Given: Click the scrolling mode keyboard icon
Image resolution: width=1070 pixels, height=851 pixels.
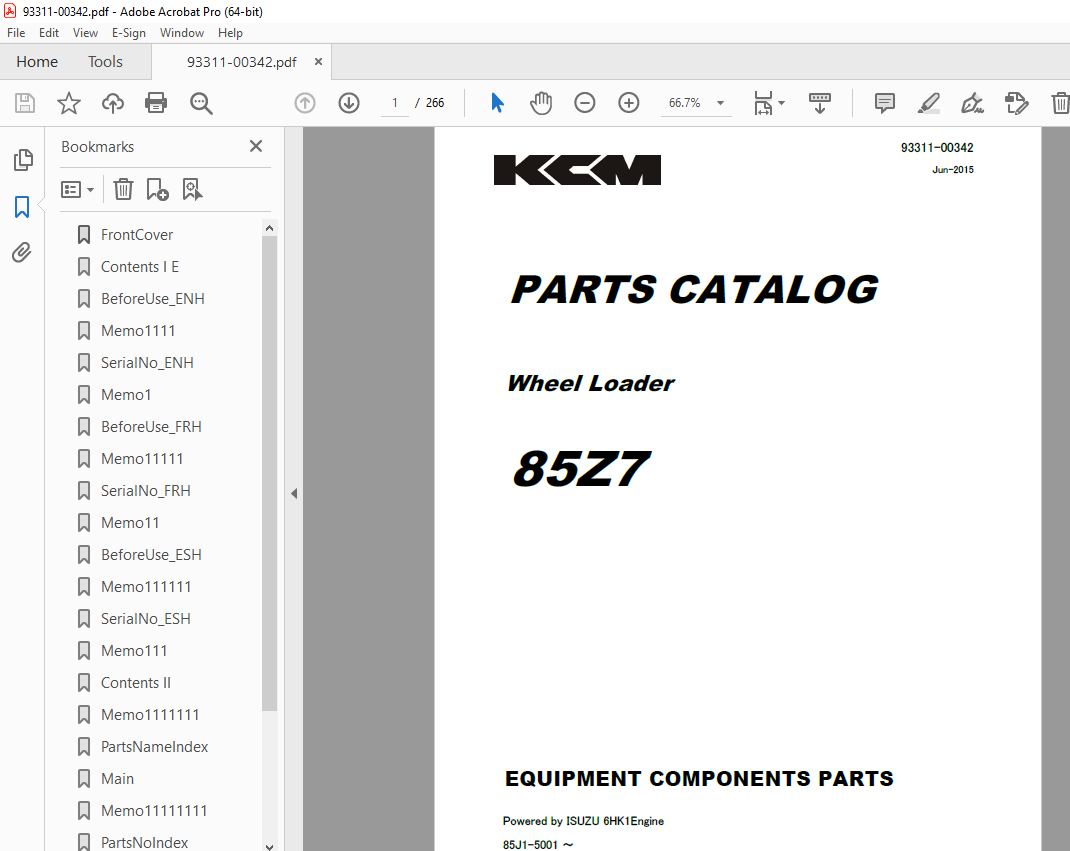Looking at the screenshot, I should pyautogui.click(x=820, y=103).
